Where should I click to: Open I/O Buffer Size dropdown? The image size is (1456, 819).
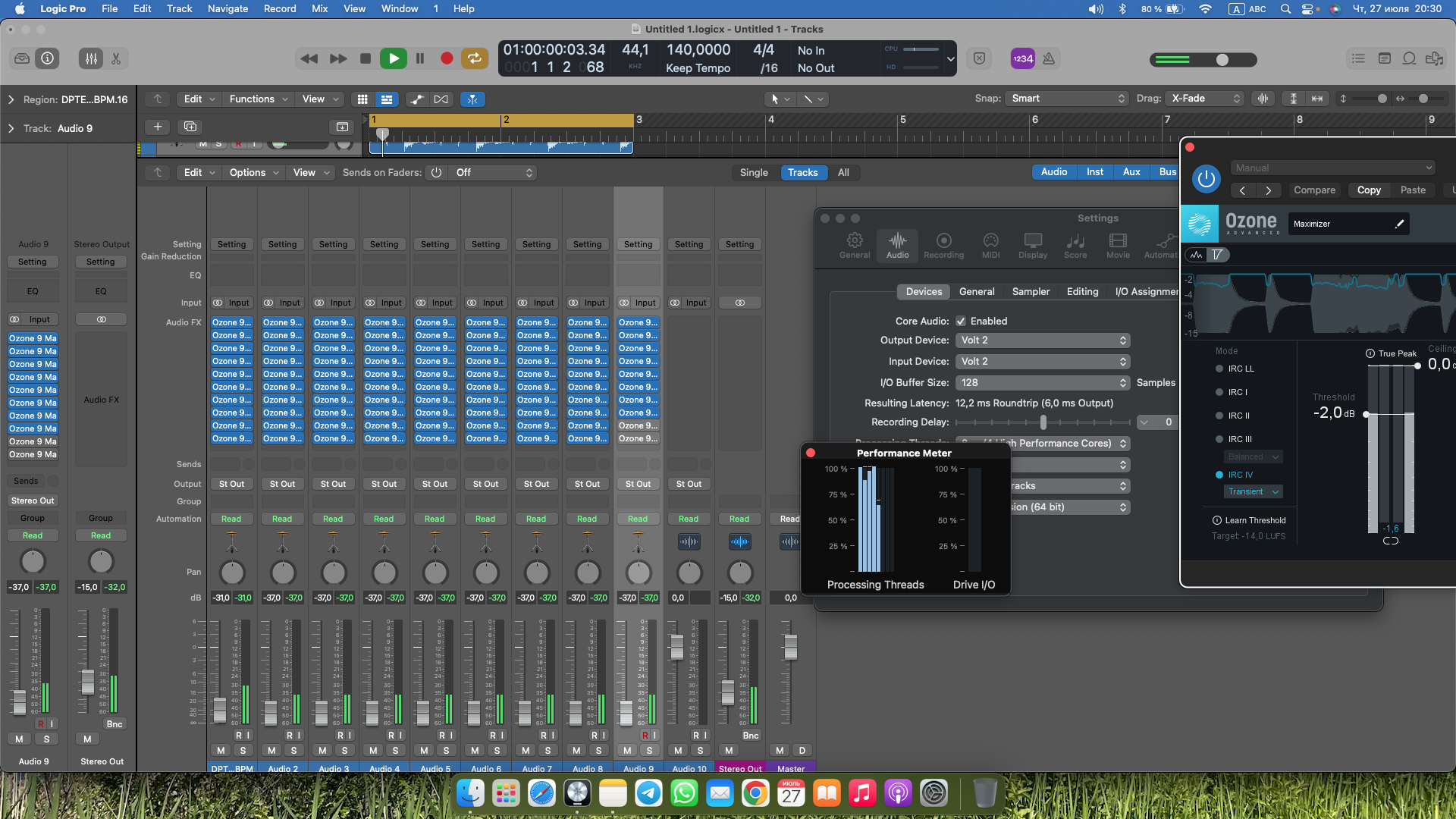[1043, 383]
